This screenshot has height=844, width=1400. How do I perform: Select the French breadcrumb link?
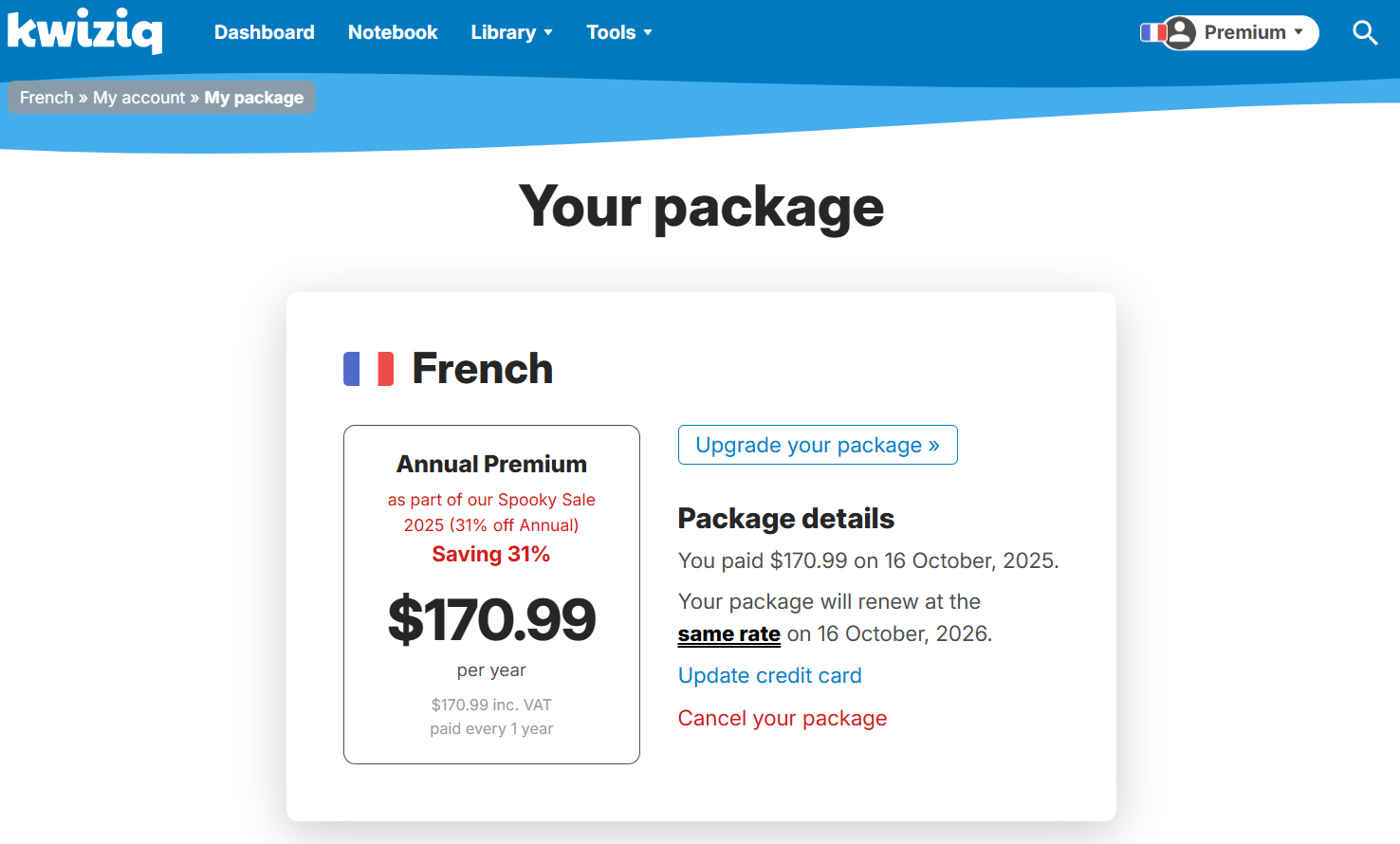pyautogui.click(x=46, y=97)
